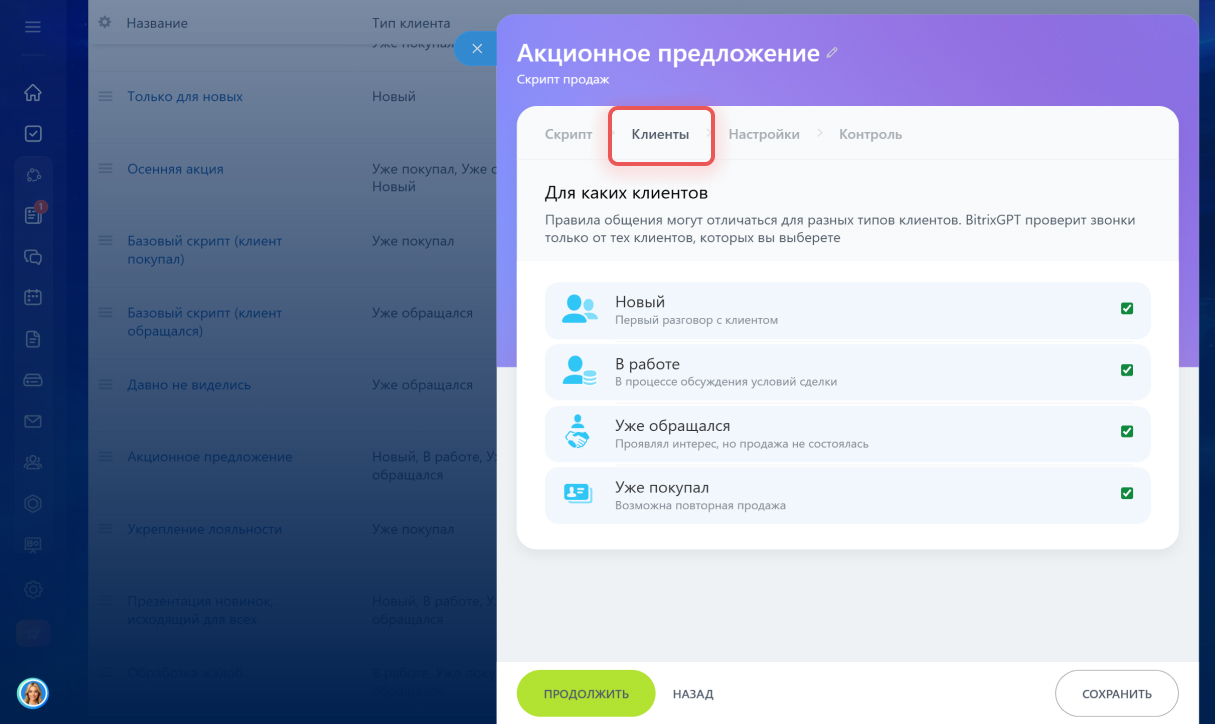Open tasks via checkmark sidebar icon

click(x=33, y=133)
